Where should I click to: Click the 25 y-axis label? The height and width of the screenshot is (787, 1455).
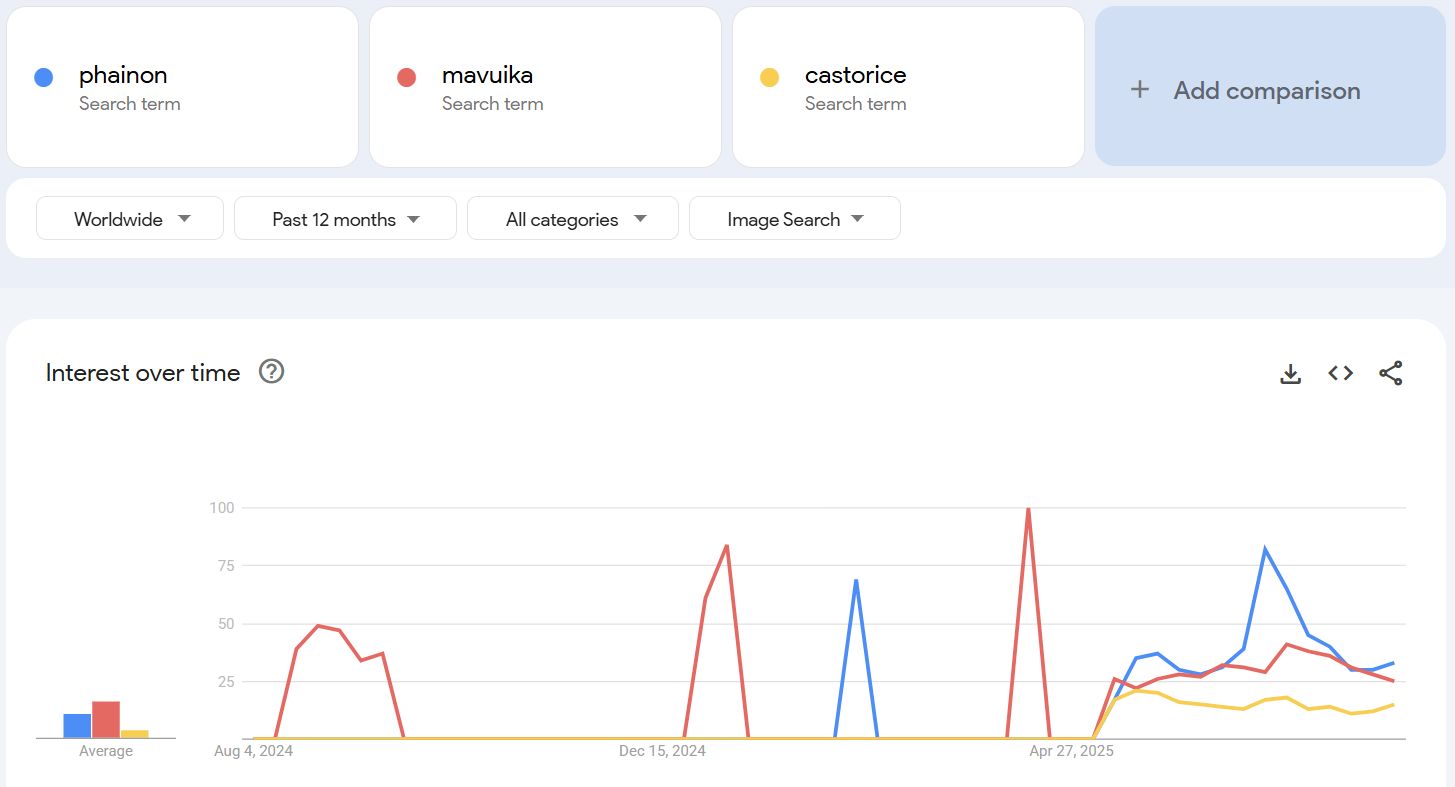(225, 682)
